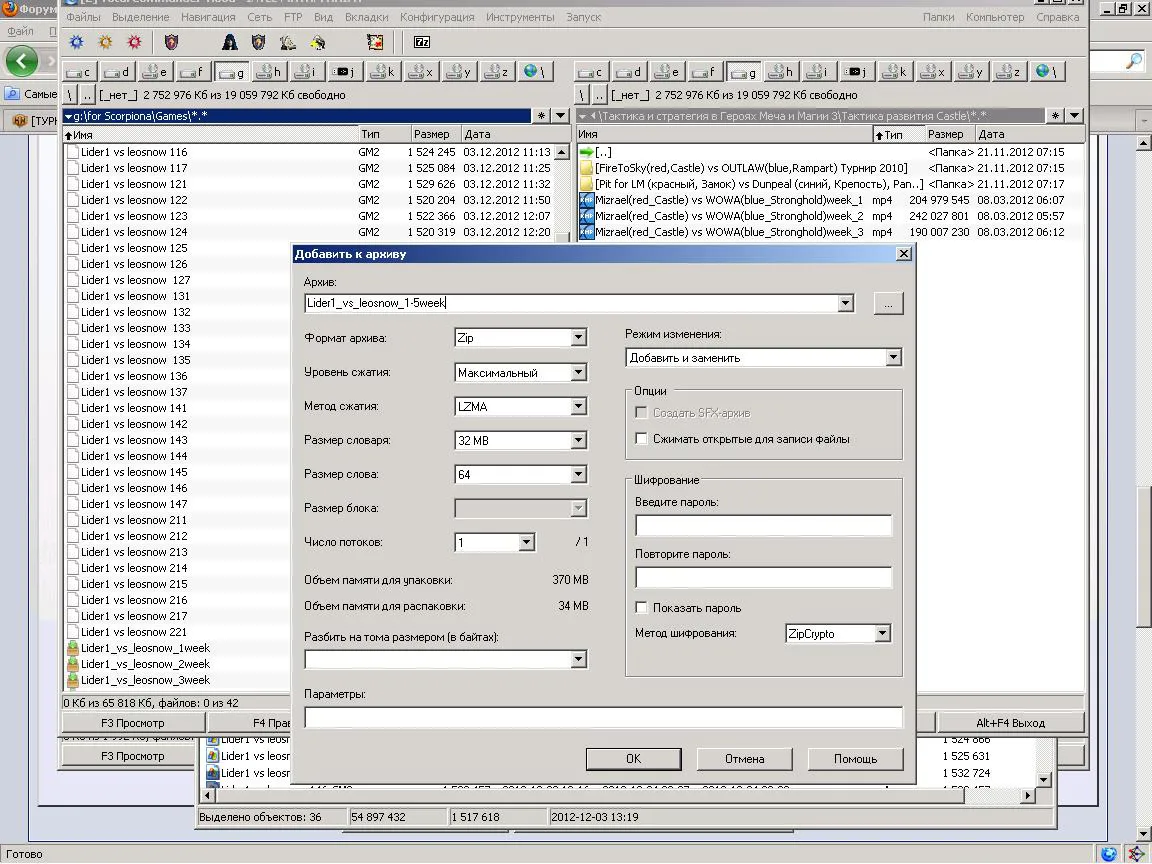
Task: Click Отмена button in dialog
Action: tap(744, 759)
